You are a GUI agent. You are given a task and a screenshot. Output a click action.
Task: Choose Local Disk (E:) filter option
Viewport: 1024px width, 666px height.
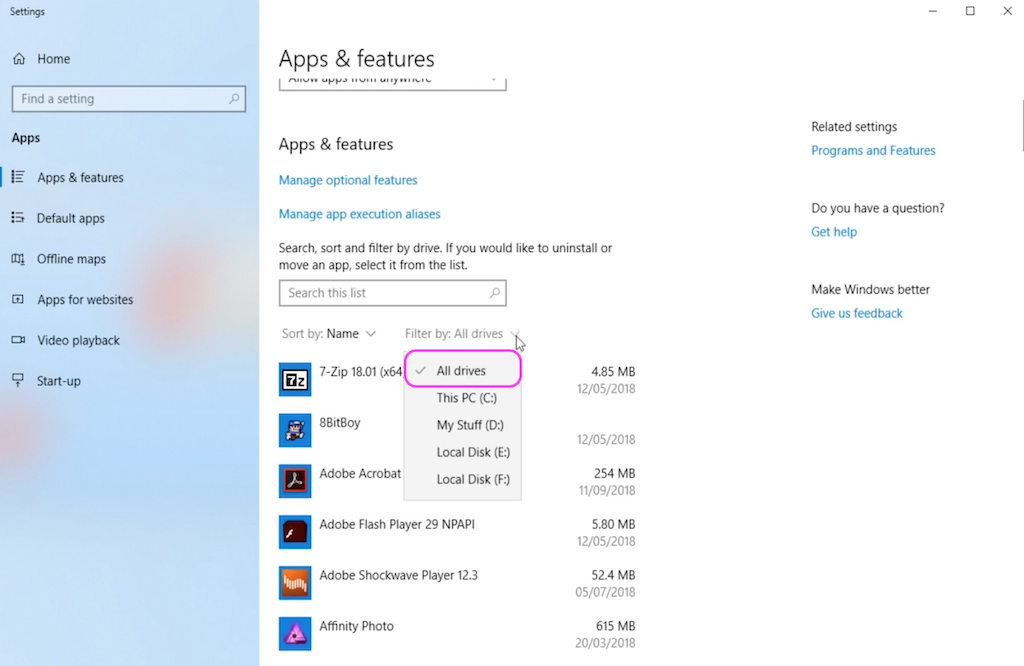(x=462, y=452)
